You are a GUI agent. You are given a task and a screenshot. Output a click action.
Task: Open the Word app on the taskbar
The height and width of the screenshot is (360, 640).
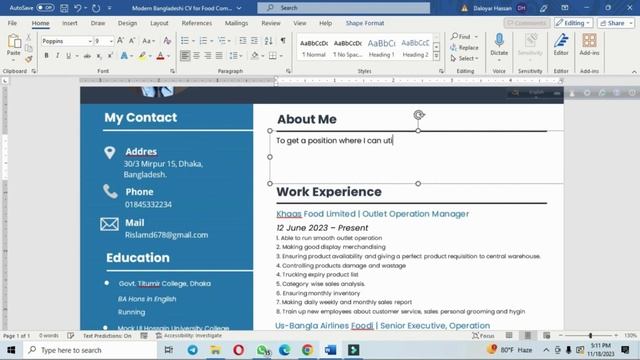coord(330,350)
